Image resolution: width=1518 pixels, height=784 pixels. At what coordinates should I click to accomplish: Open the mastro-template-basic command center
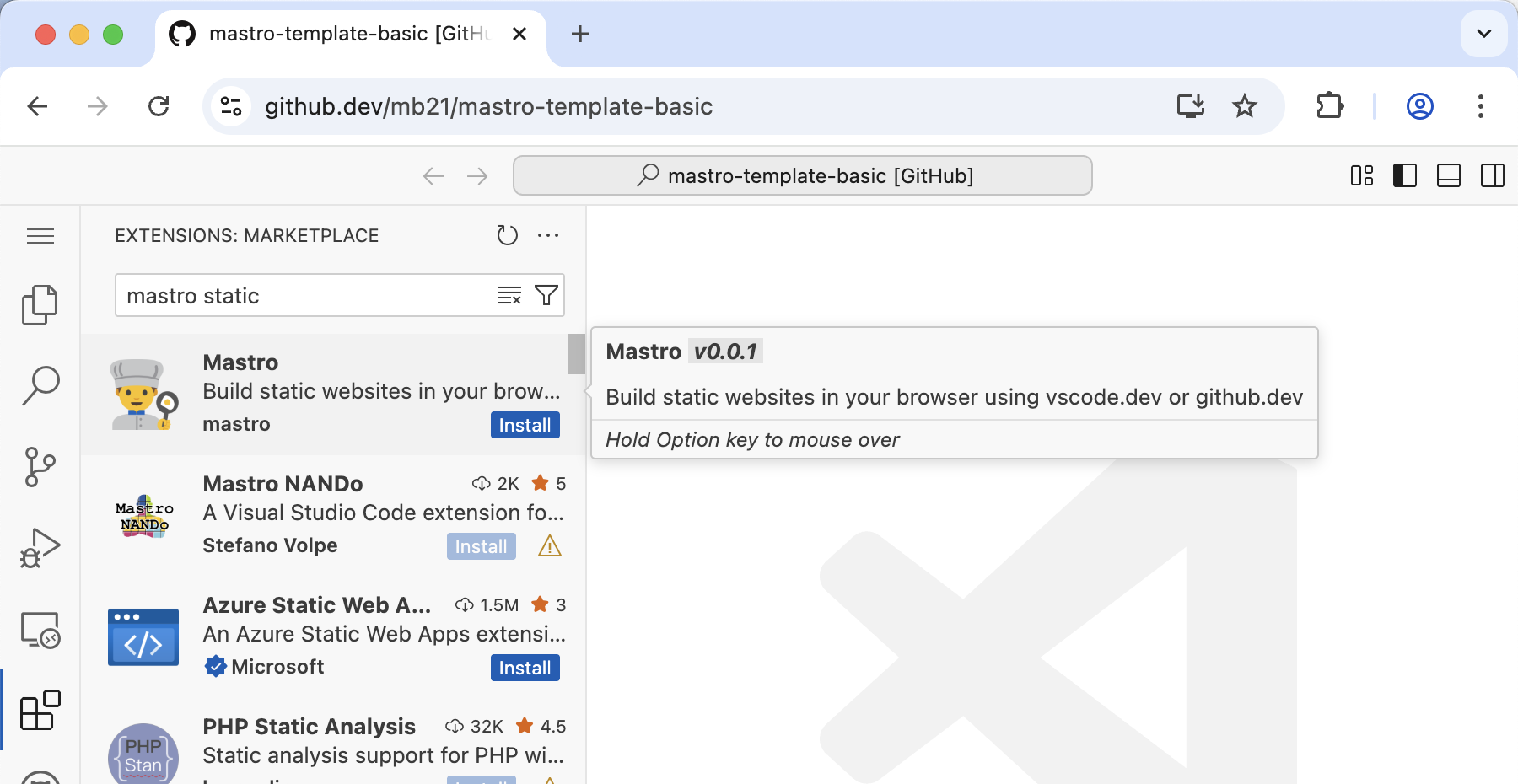(803, 175)
